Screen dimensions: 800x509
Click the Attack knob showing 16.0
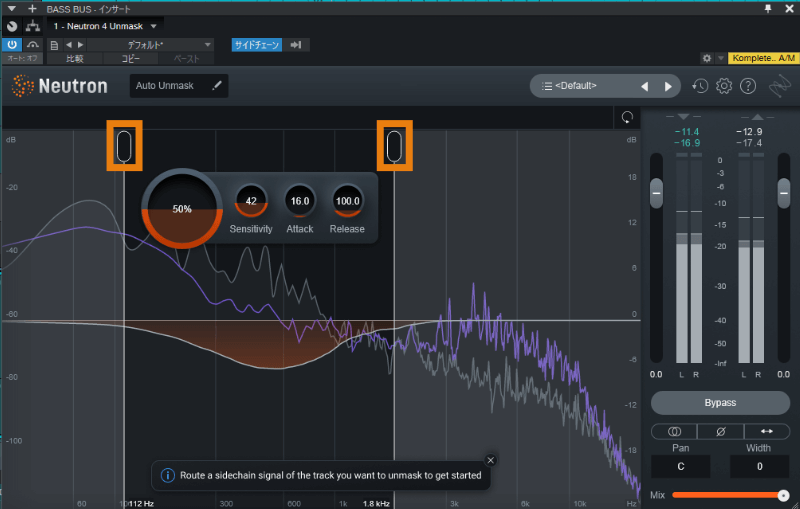point(299,201)
